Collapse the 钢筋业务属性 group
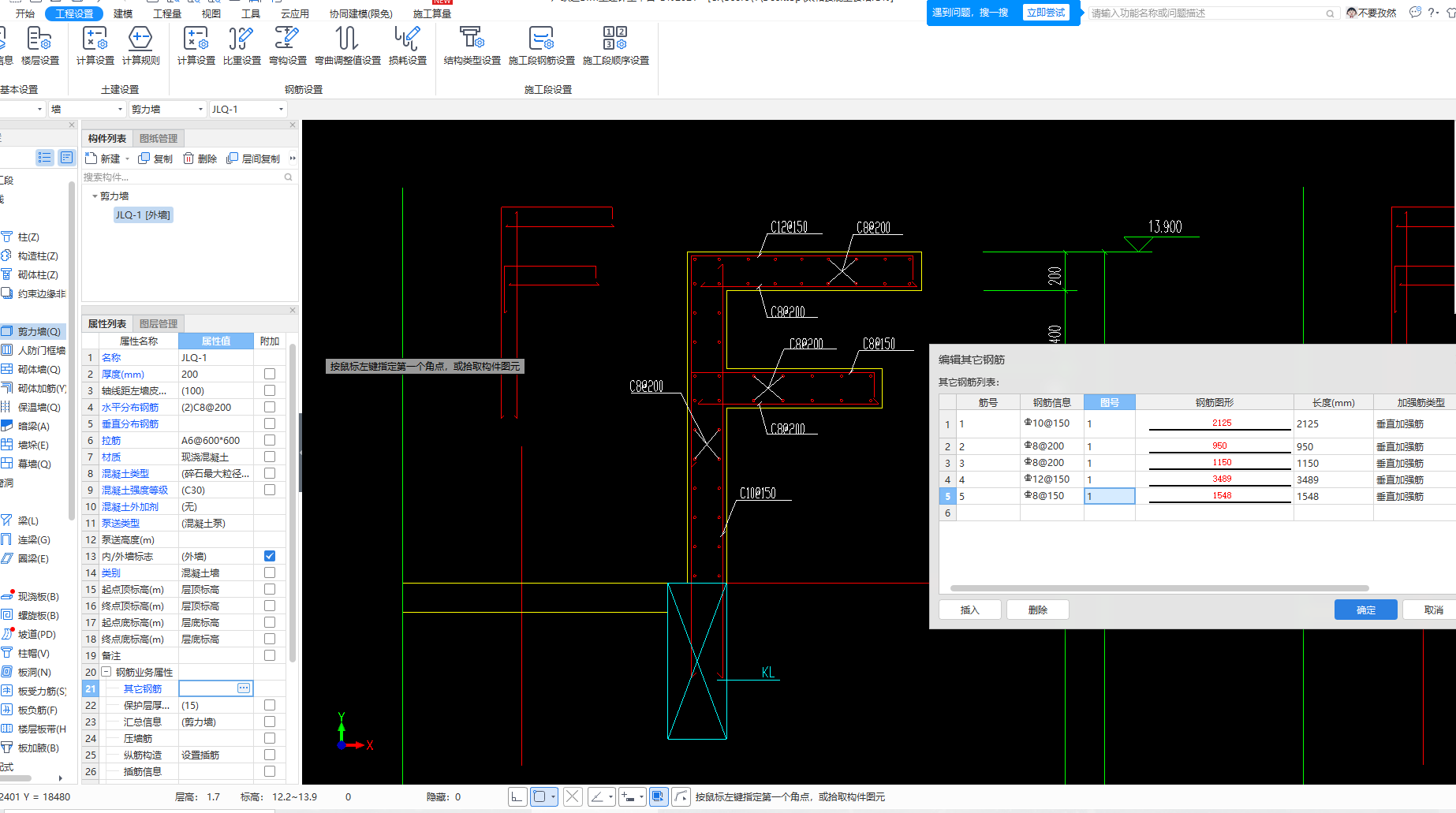Viewport: 1456px width, 813px height. pos(106,673)
